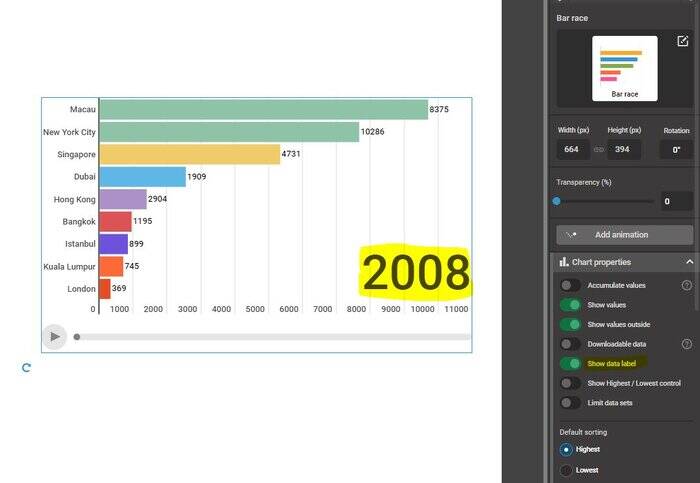Image resolution: width=700 pixels, height=483 pixels.
Task: Toggle off Show data label
Action: coord(570,364)
